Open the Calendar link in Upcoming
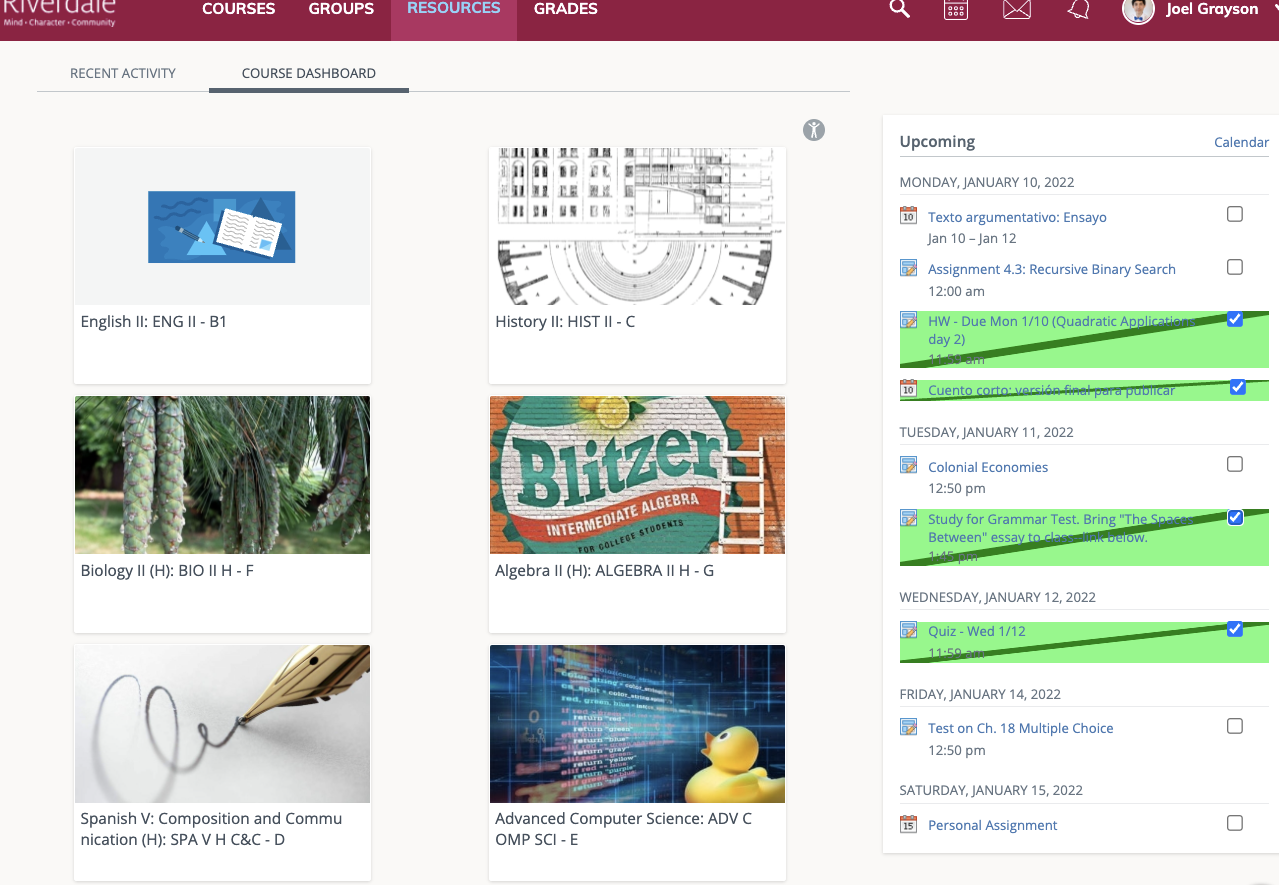This screenshot has height=885, width=1279. (x=1241, y=142)
